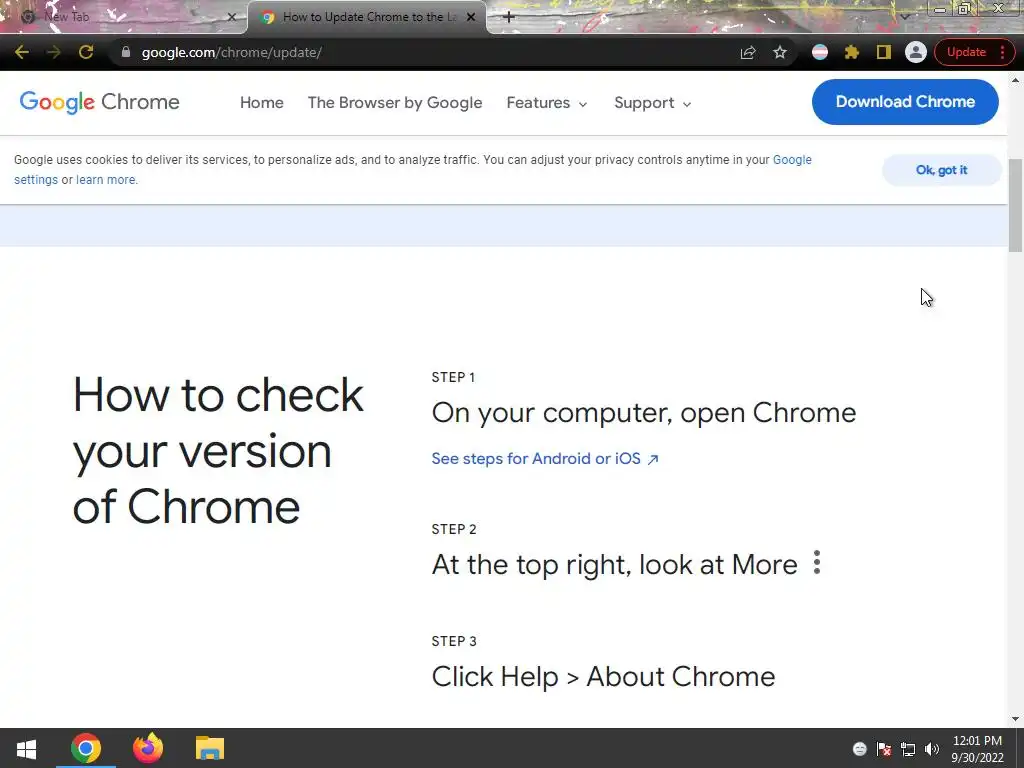Switch to the New Tab tab
The image size is (1024, 768).
(x=124, y=17)
